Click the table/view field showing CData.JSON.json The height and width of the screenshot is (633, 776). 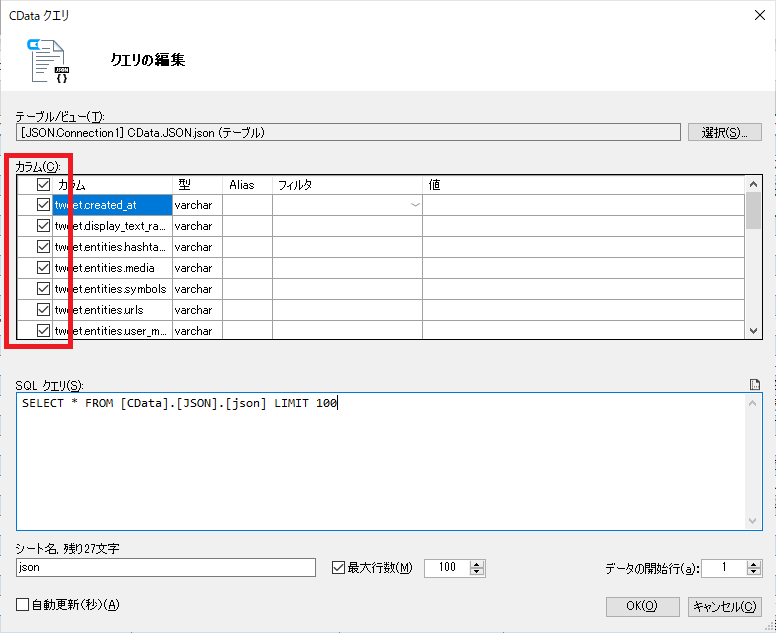[x=348, y=132]
